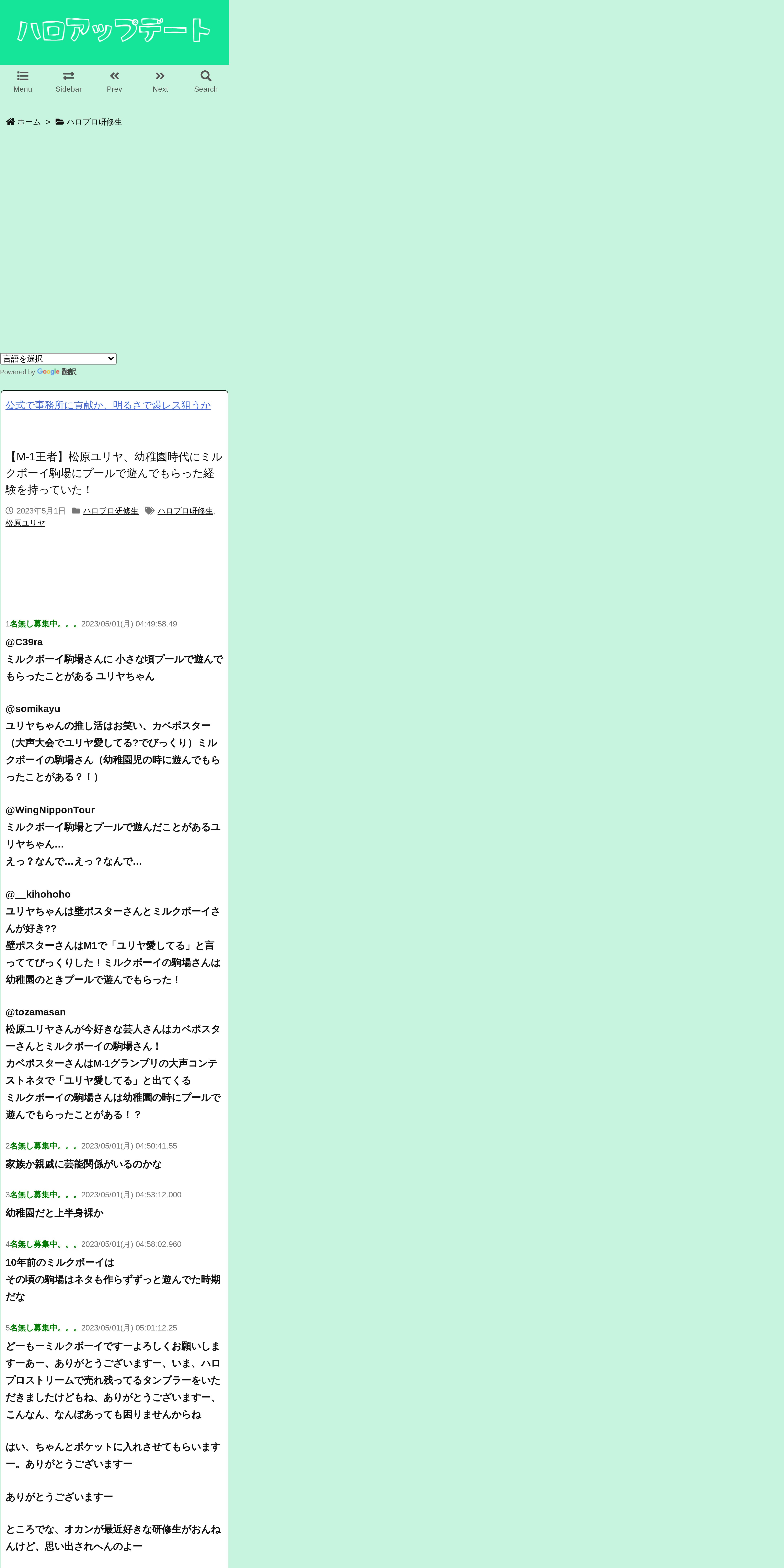Click the folder icon in breadcrumb

pos(60,122)
